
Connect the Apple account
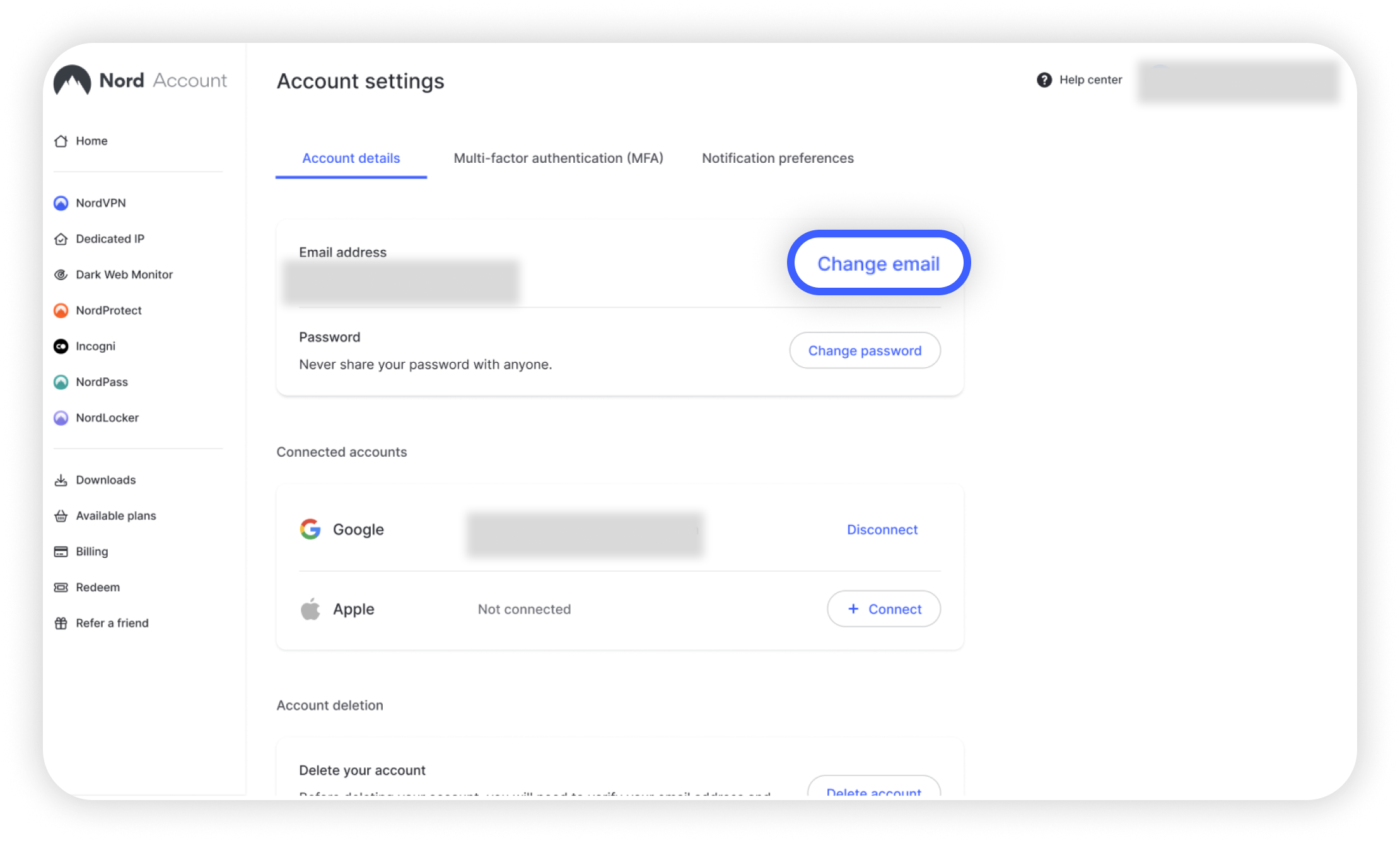click(884, 609)
